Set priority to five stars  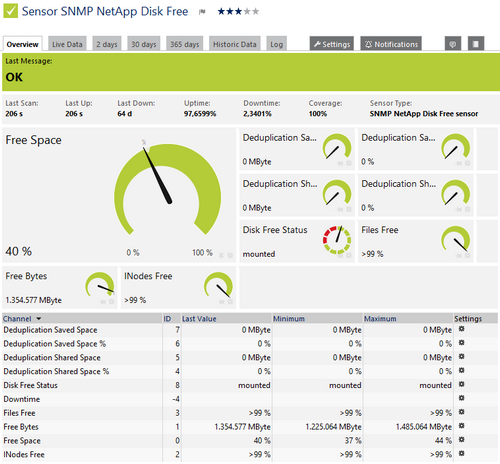[x=256, y=12]
